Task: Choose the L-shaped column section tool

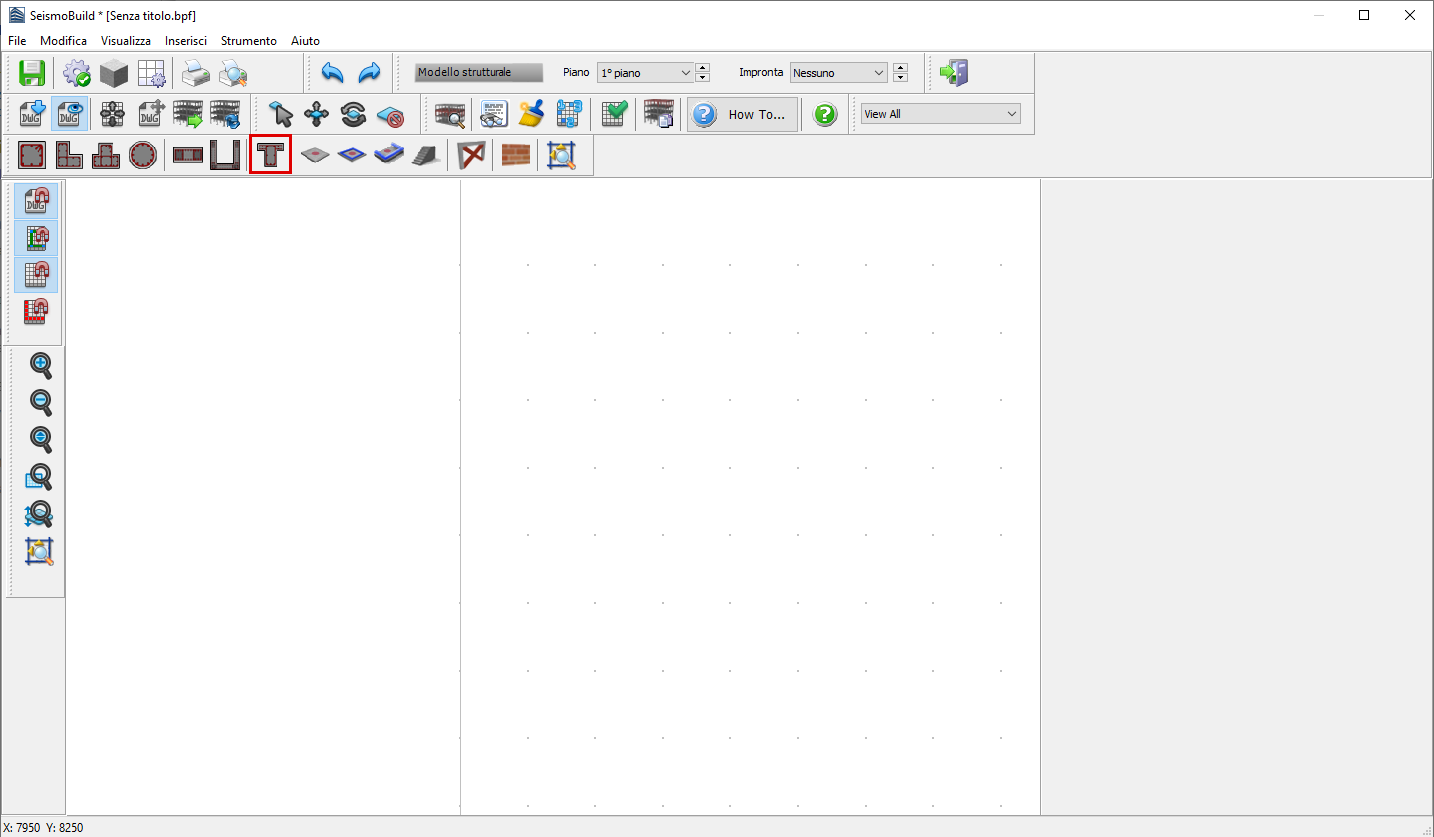Action: point(69,155)
